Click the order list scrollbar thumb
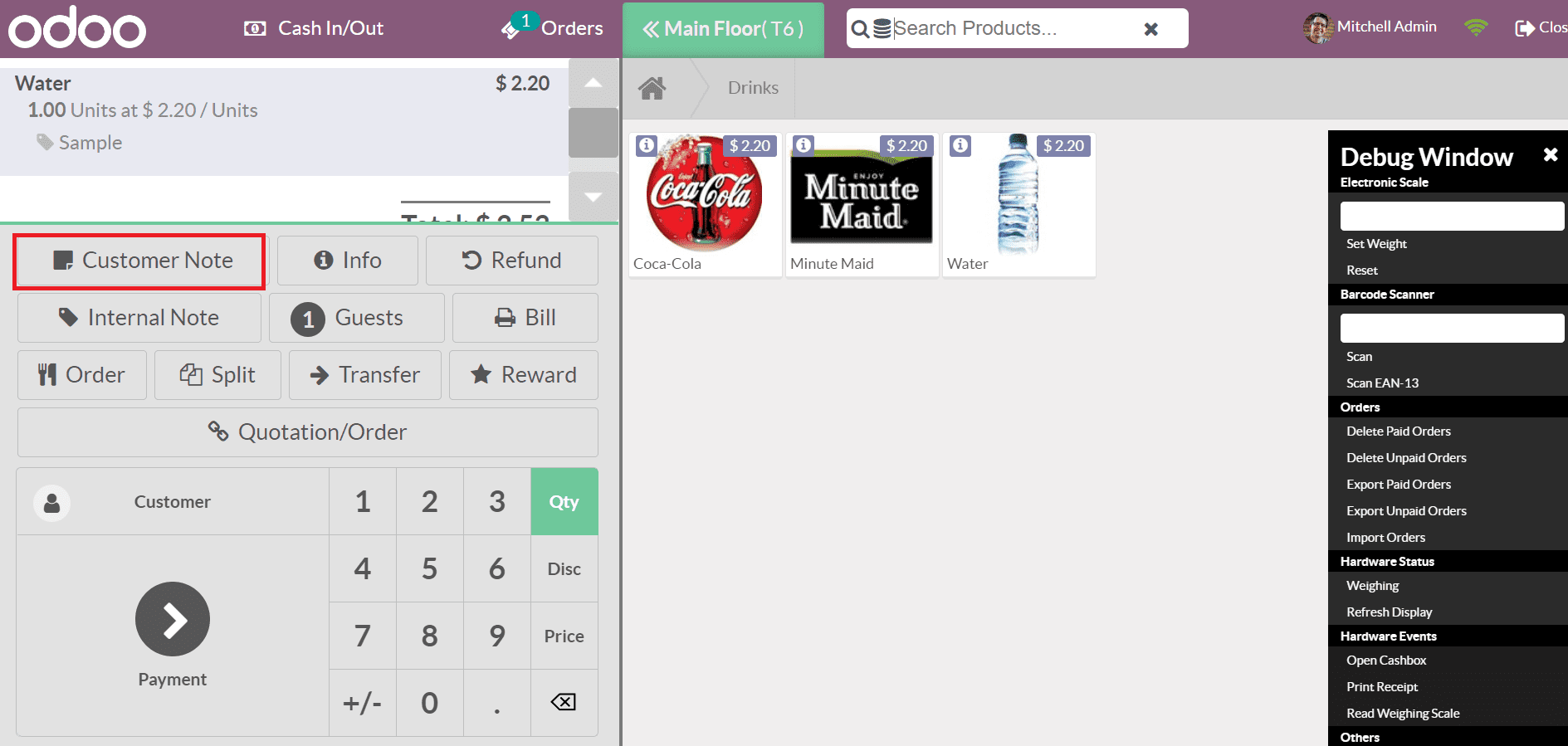 (593, 132)
